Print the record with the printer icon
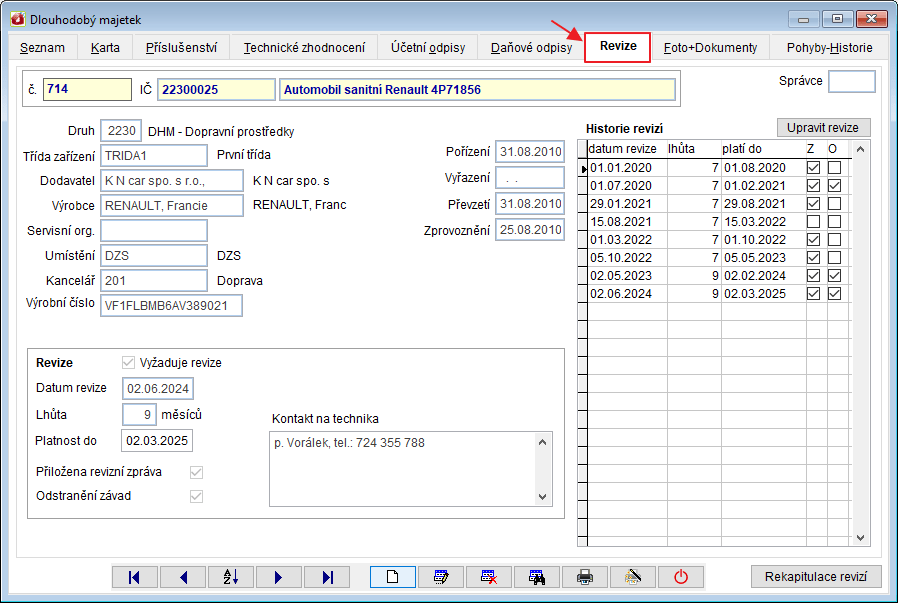This screenshot has height=603, width=898. click(585, 577)
